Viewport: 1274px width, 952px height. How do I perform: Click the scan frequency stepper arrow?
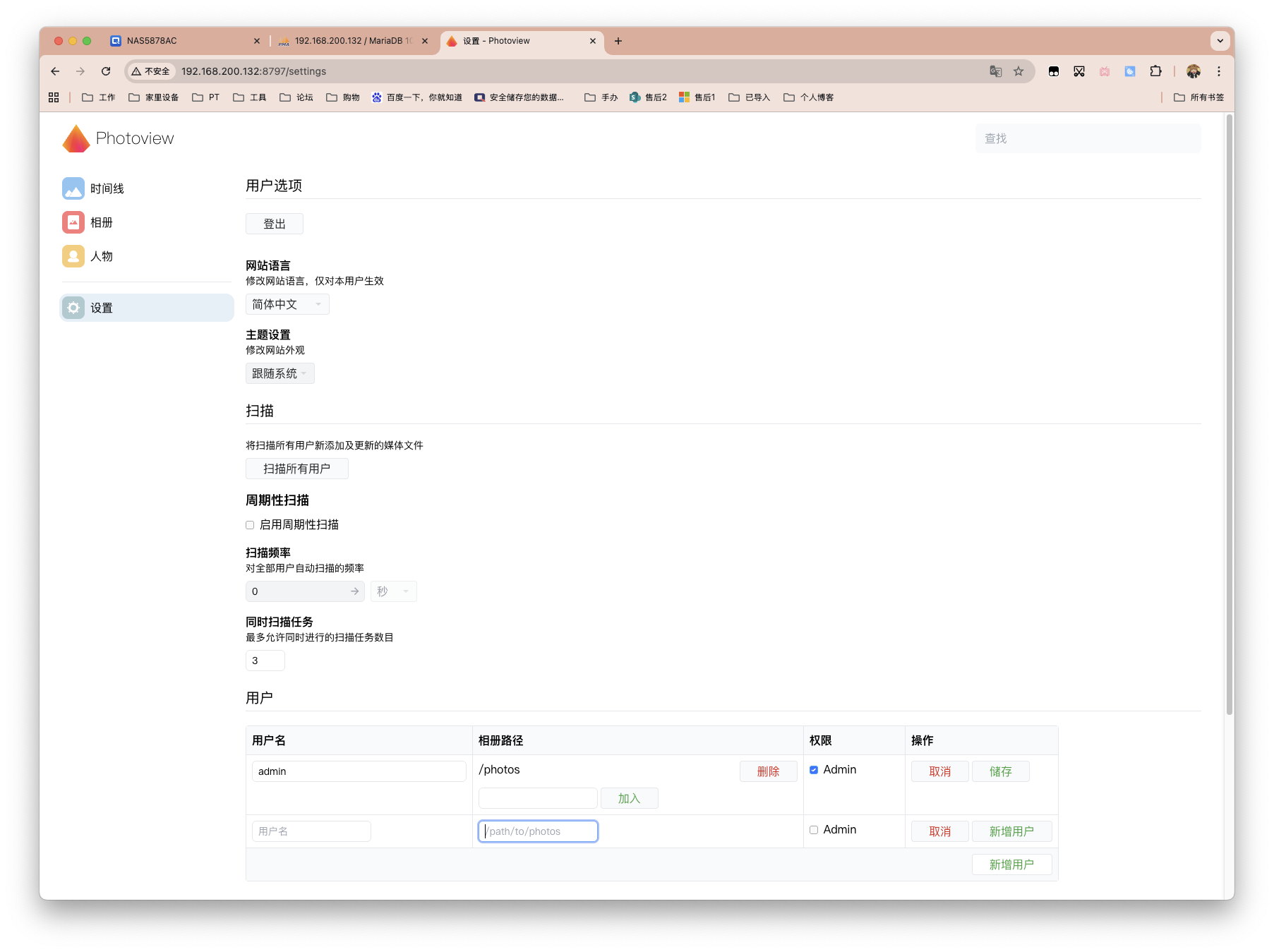(354, 591)
